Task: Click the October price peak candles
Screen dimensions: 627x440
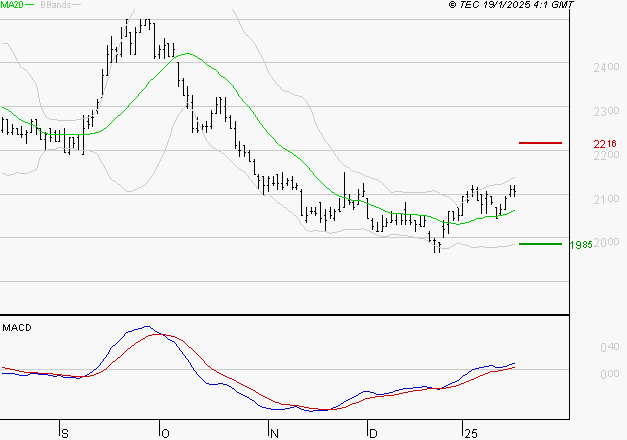Action: pyautogui.click(x=140, y=30)
